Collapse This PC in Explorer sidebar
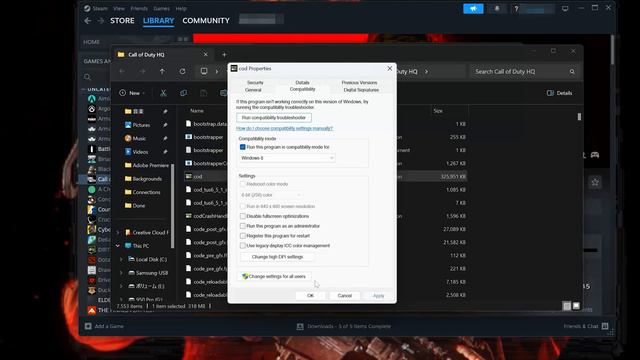Image resolution: width=640 pixels, height=360 pixels. (118, 246)
